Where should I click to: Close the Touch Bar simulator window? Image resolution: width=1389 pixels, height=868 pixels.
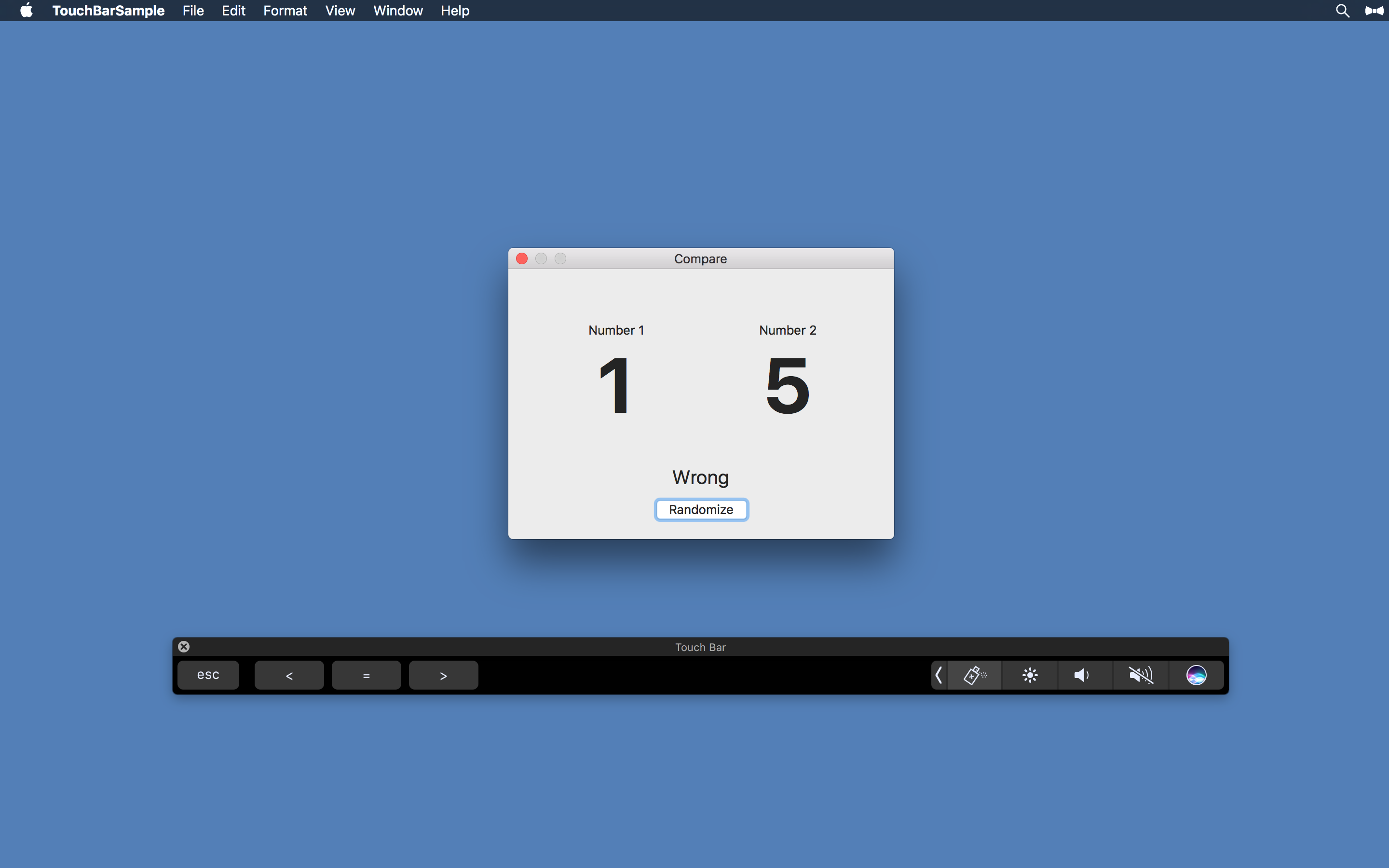pyautogui.click(x=184, y=646)
